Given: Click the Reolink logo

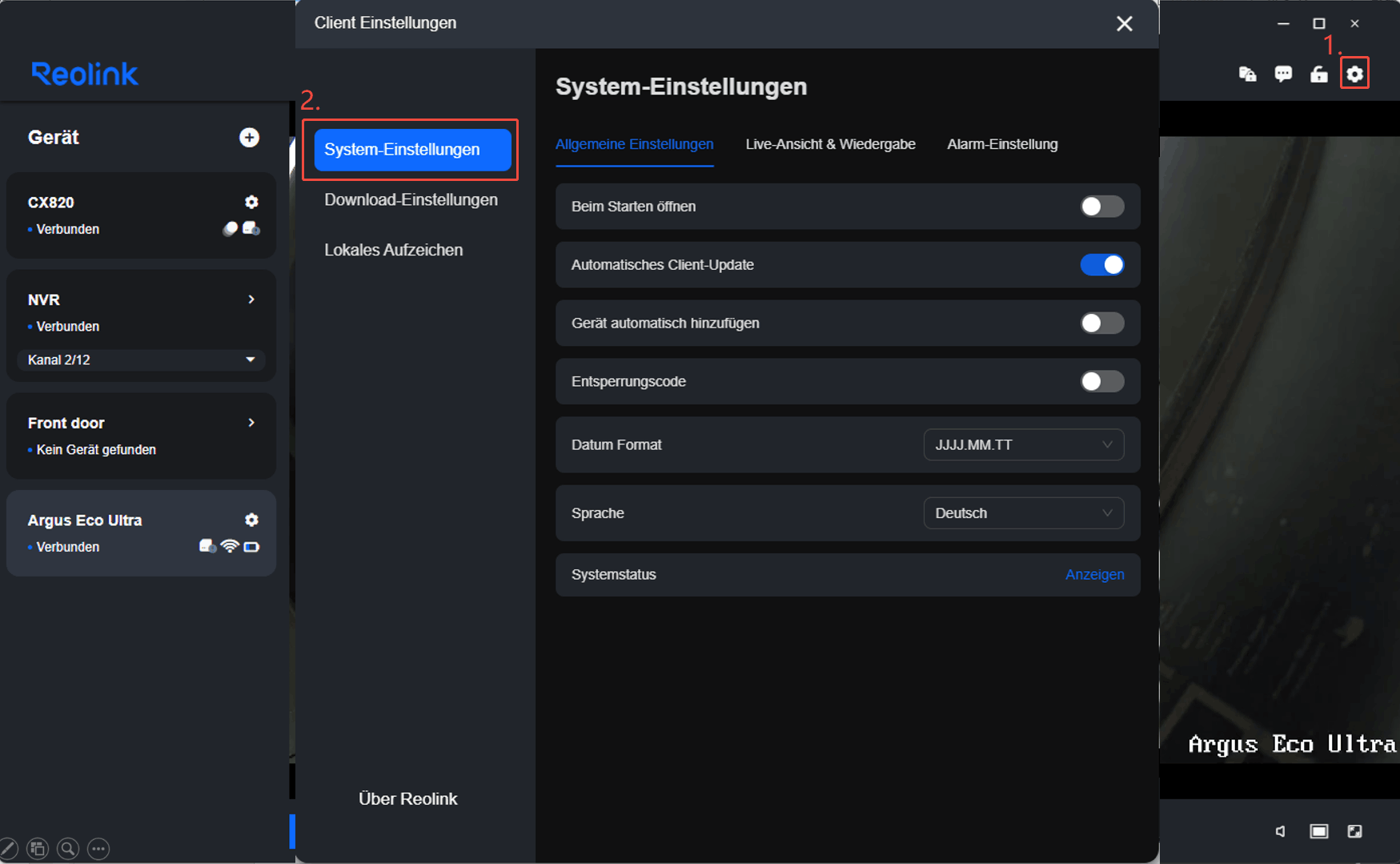Looking at the screenshot, I should click(84, 74).
